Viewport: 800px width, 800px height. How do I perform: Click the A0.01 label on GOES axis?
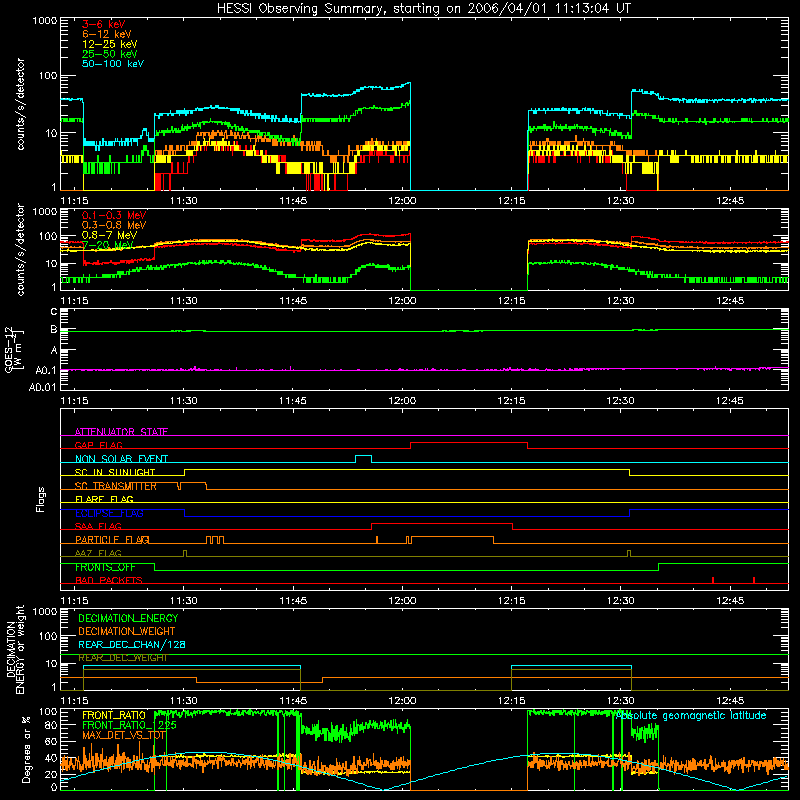(42, 387)
